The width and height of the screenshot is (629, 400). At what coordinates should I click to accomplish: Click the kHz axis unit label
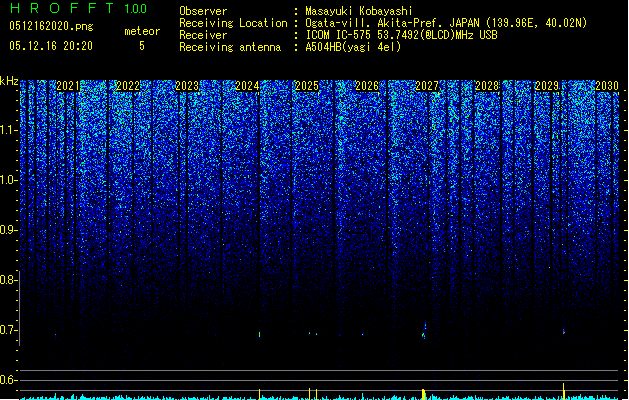(x=9, y=81)
